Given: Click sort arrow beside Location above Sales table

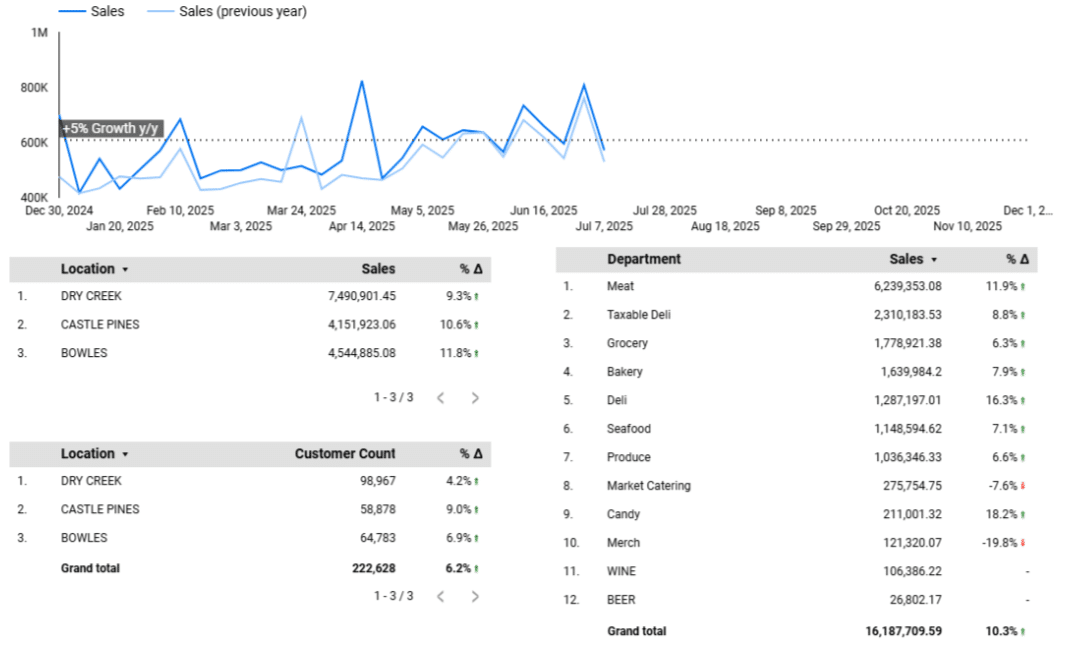Looking at the screenshot, I should click(x=125, y=270).
